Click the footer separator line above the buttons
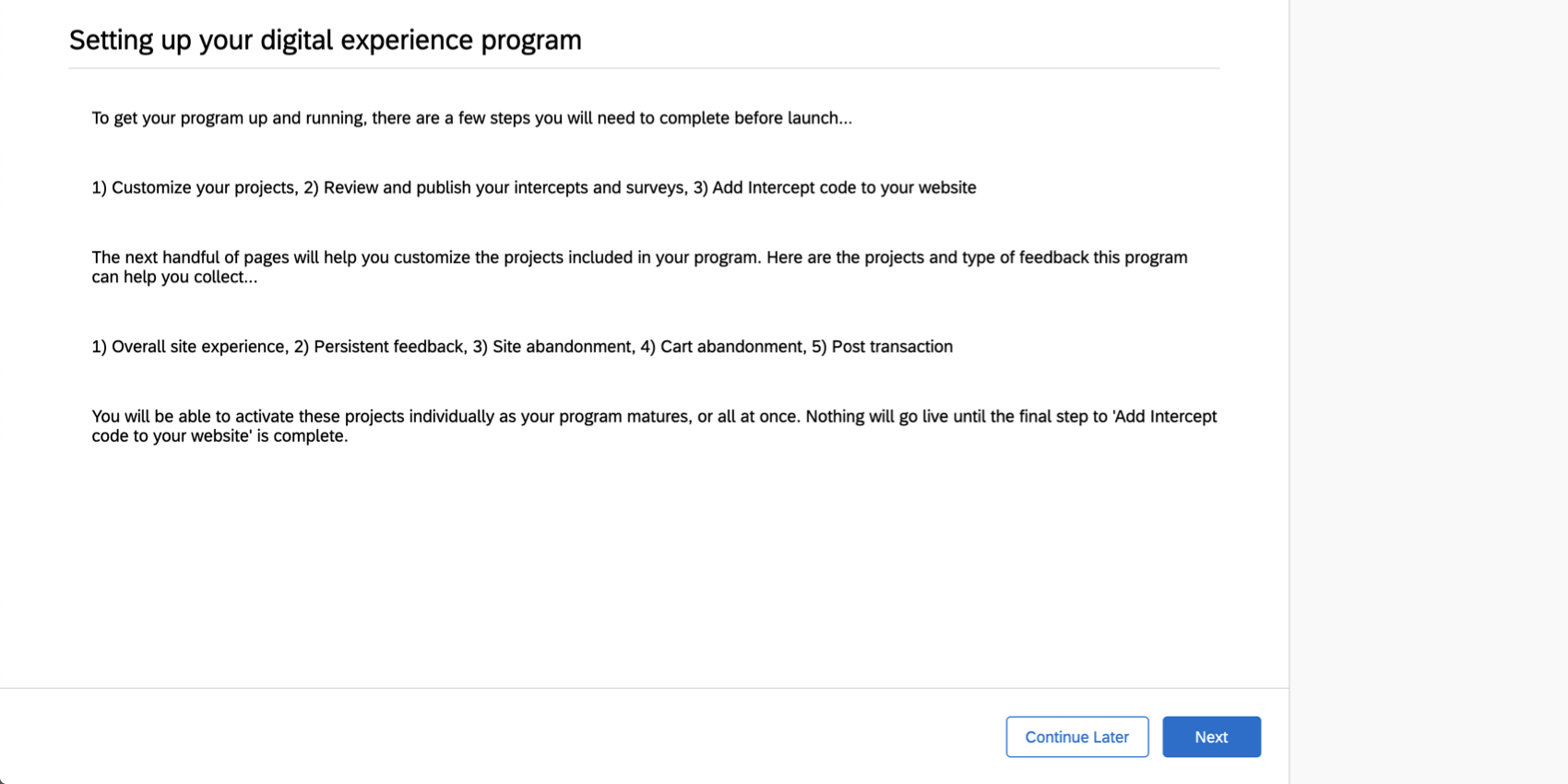The image size is (1568, 784). 644,686
